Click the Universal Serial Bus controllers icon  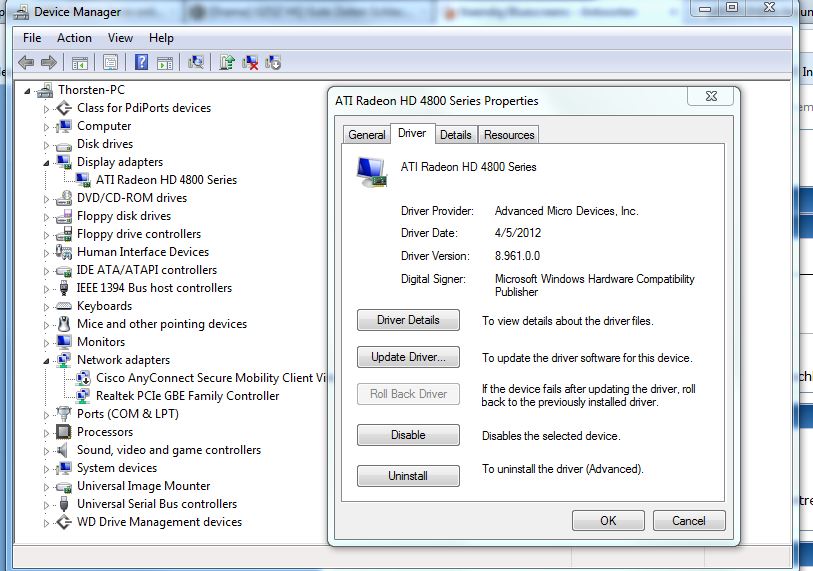click(x=64, y=504)
